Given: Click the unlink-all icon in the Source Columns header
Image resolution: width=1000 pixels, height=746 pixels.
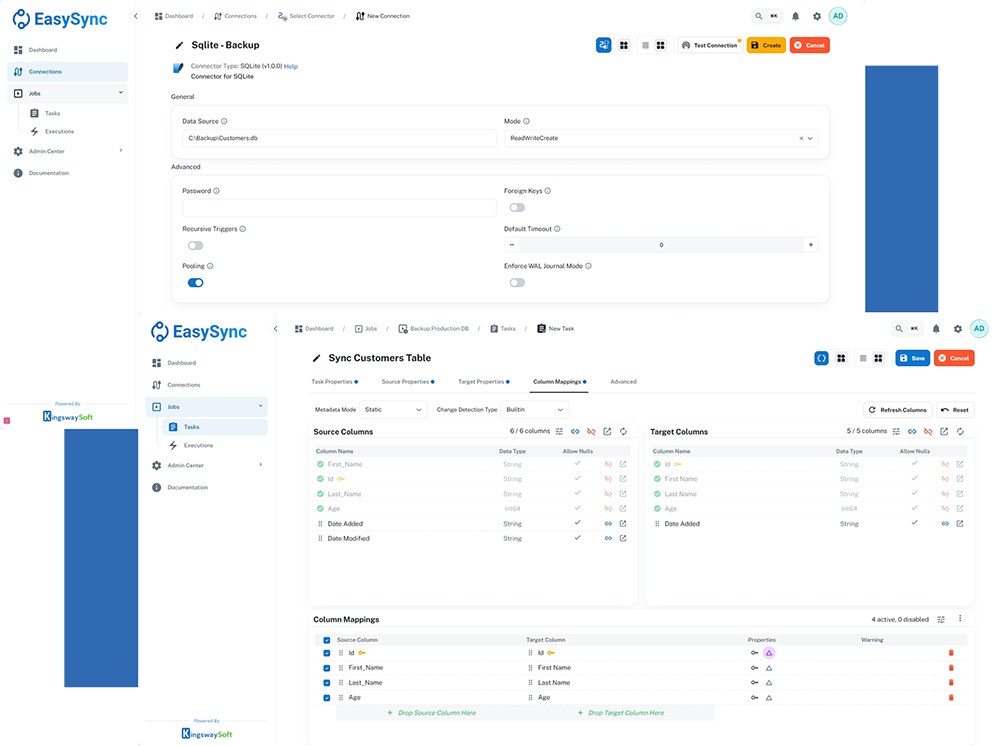Looking at the screenshot, I should click(x=591, y=432).
